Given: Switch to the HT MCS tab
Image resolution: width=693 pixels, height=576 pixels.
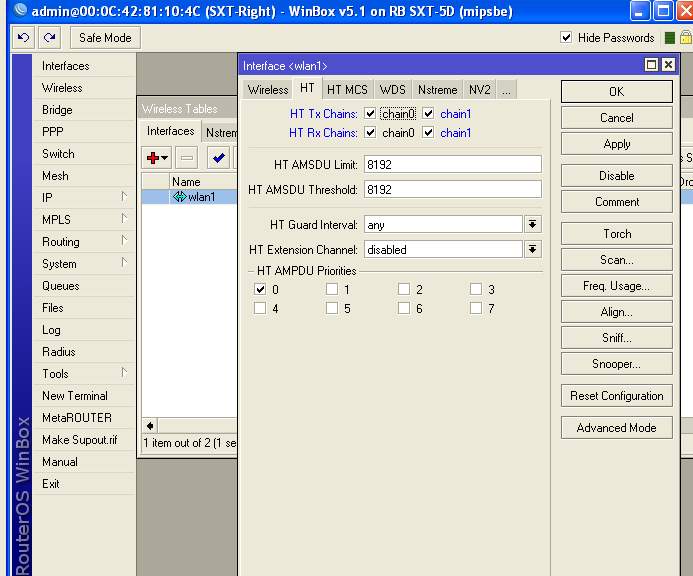Looking at the screenshot, I should [347, 90].
